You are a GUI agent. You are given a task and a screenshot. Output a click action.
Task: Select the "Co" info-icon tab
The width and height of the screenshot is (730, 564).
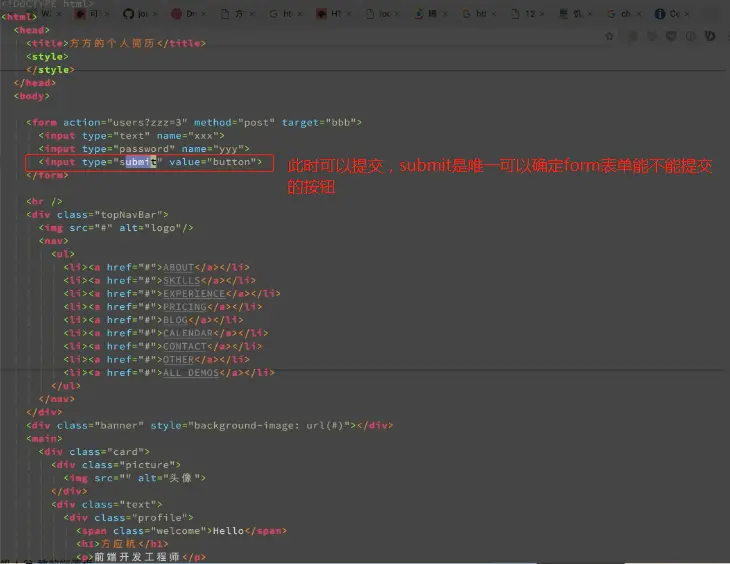pos(668,14)
